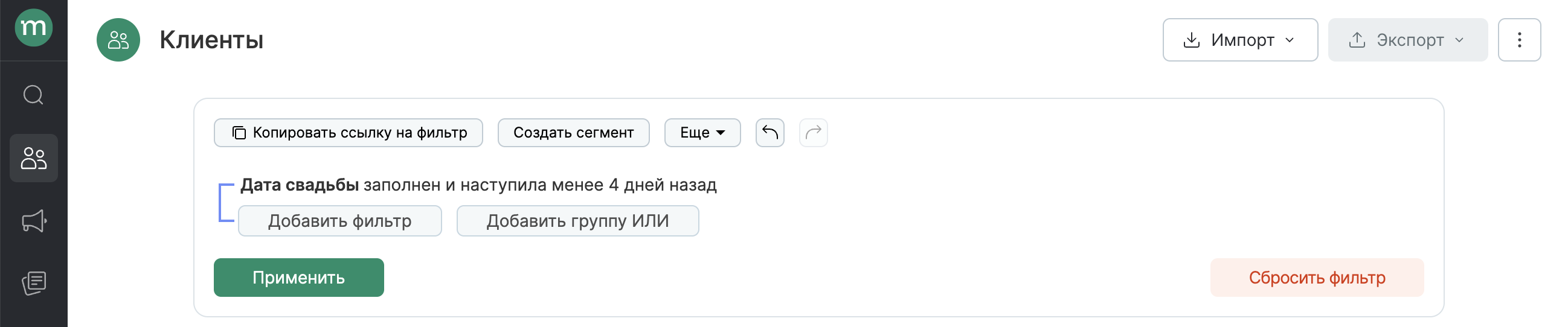
Task: Expand the Экспорт dropdown
Action: point(1407,40)
